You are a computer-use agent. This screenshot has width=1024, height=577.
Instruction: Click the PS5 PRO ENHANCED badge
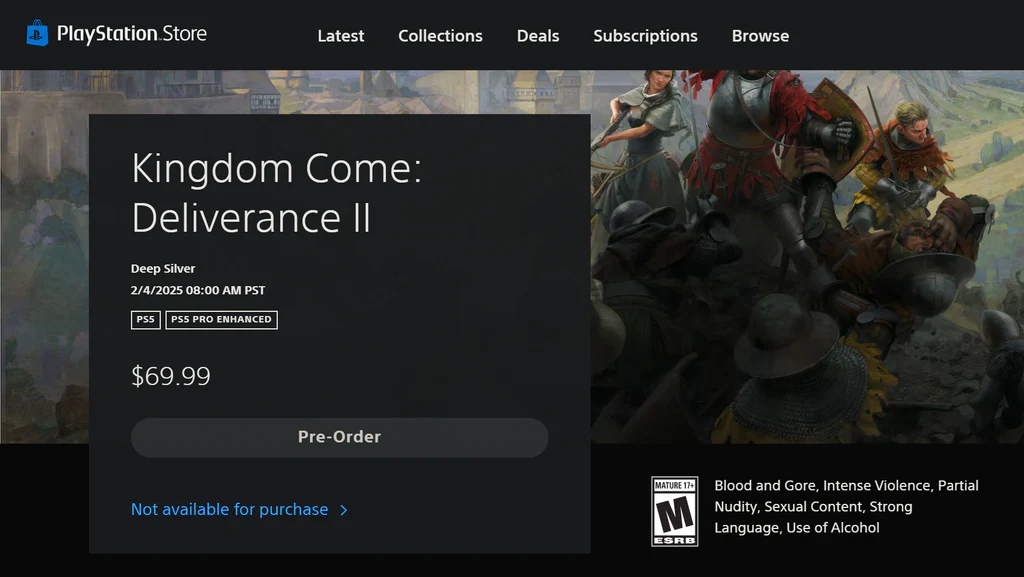pos(221,320)
